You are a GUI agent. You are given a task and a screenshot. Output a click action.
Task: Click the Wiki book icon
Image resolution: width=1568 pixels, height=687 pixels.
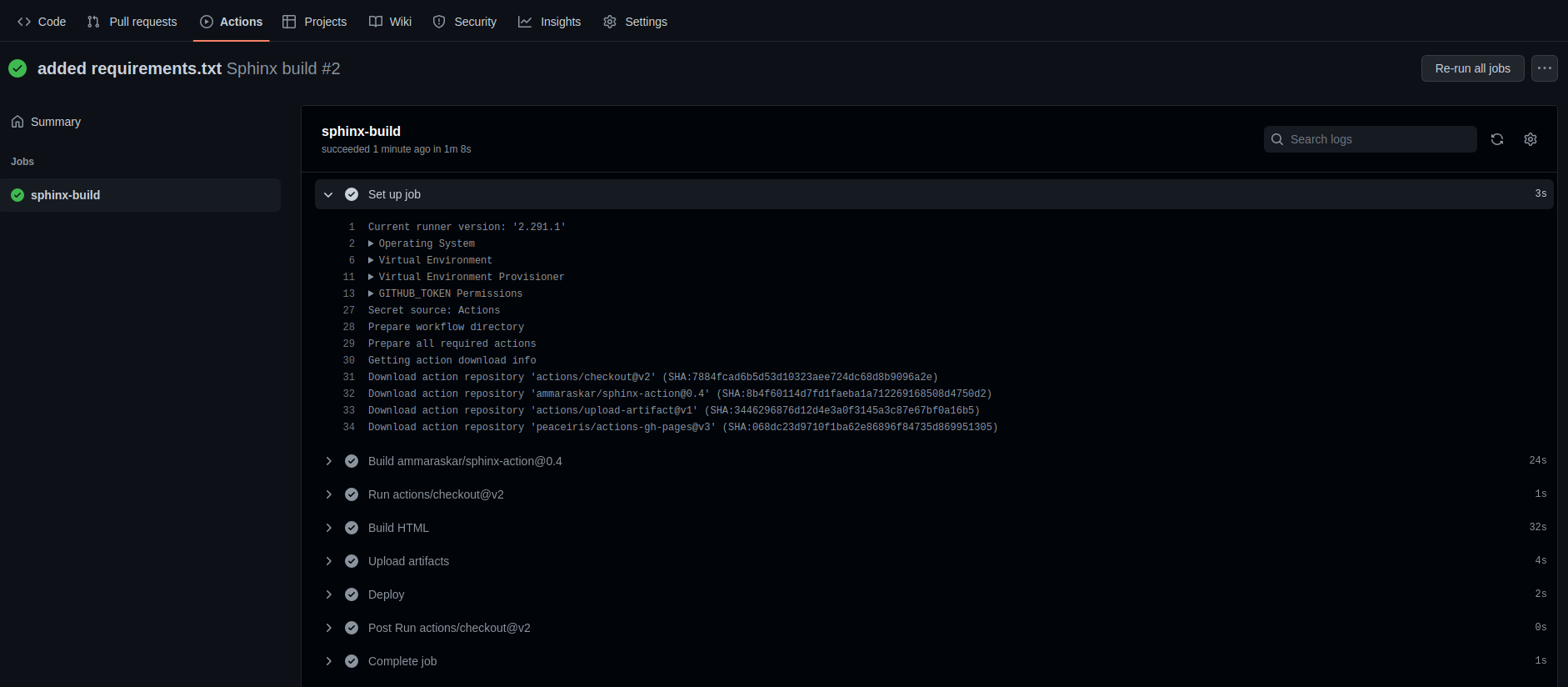click(x=376, y=22)
